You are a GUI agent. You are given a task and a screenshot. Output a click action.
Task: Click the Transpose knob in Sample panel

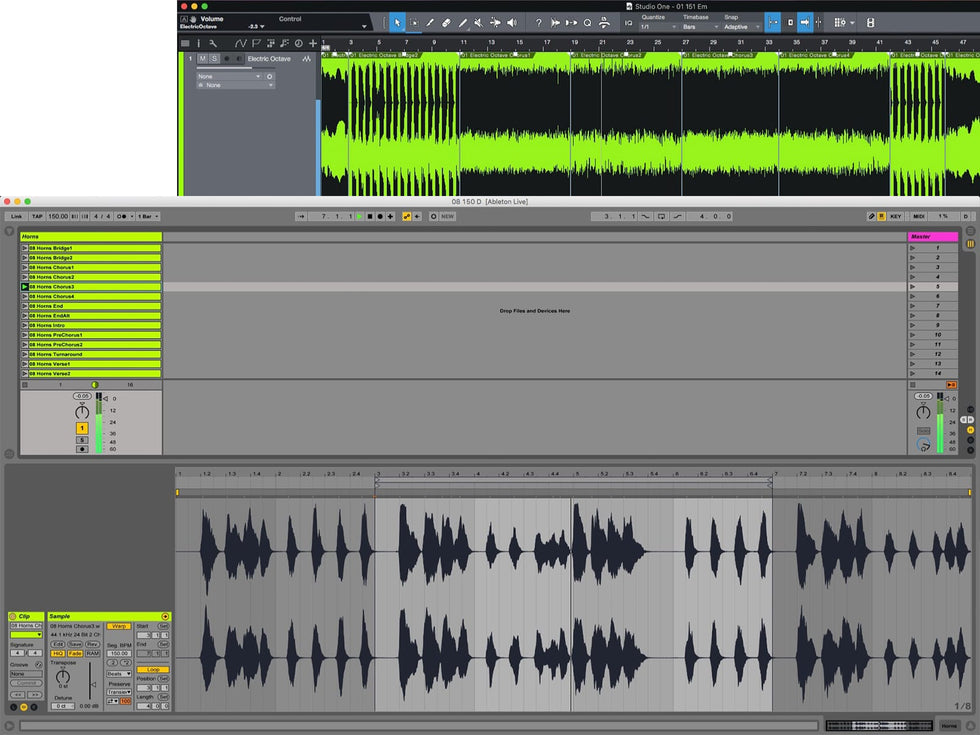[63, 678]
